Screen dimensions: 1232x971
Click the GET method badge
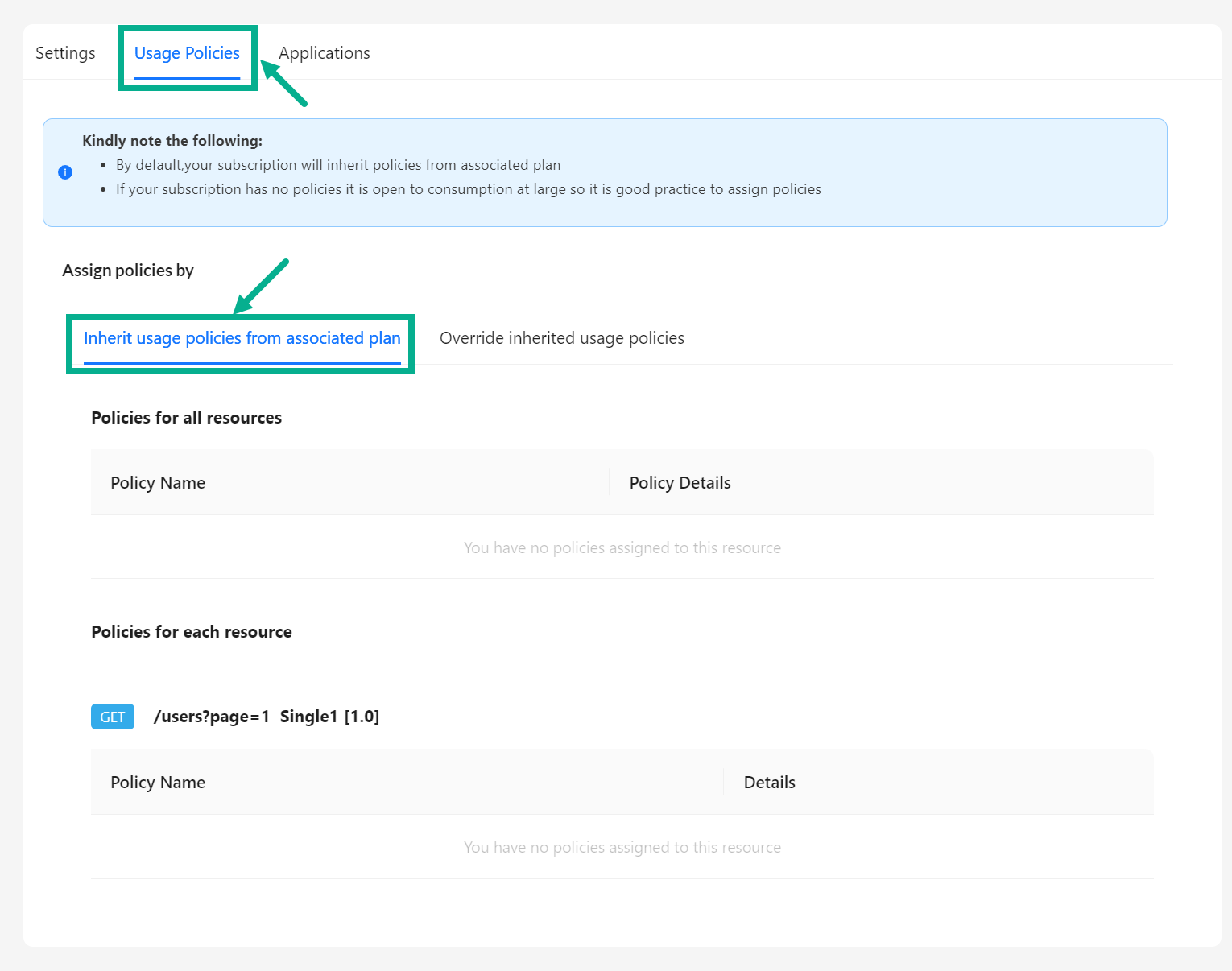pyautogui.click(x=112, y=717)
